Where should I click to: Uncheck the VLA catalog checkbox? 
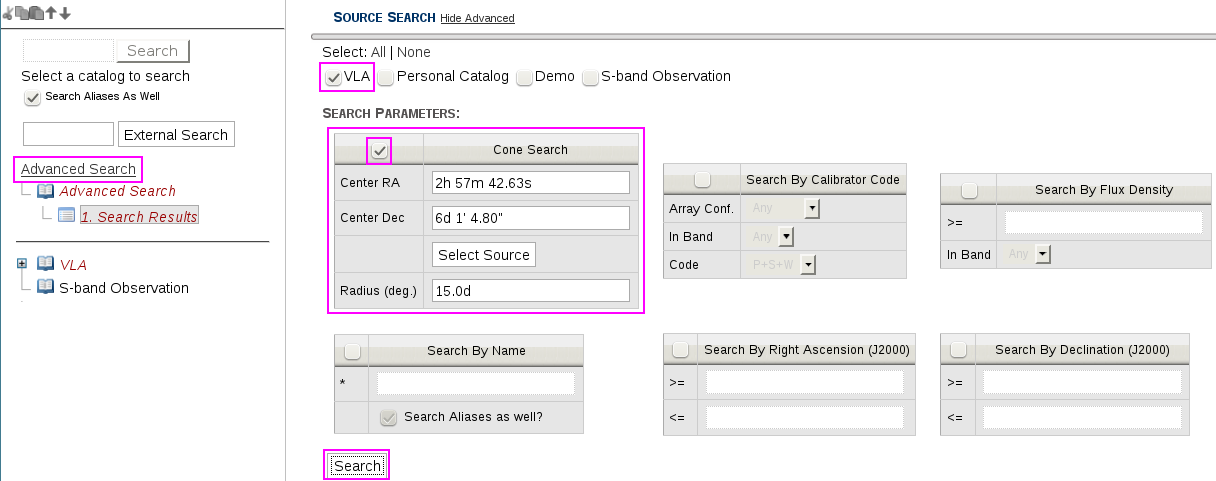pyautogui.click(x=334, y=77)
